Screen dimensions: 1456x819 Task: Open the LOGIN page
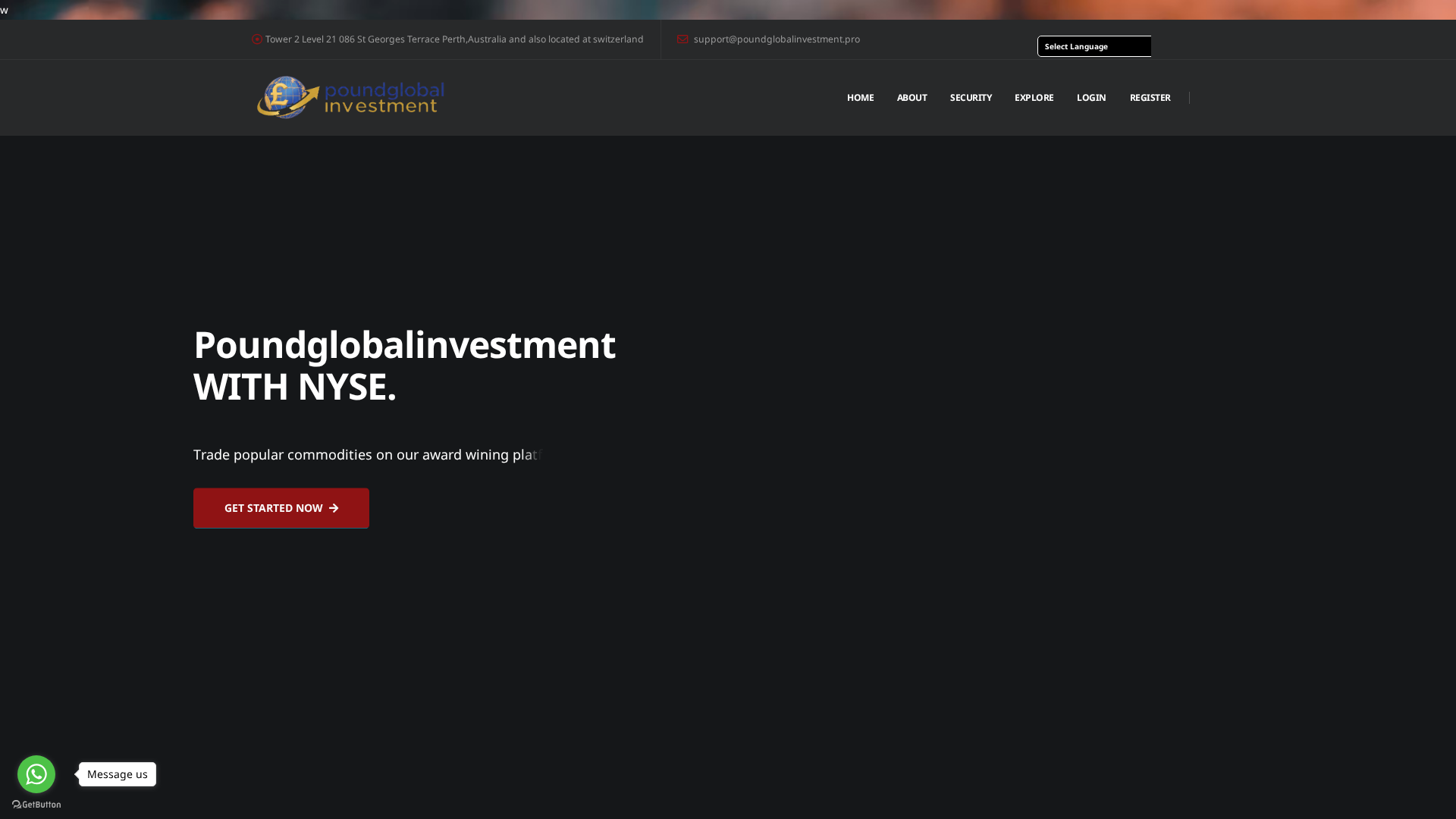[x=1091, y=98]
